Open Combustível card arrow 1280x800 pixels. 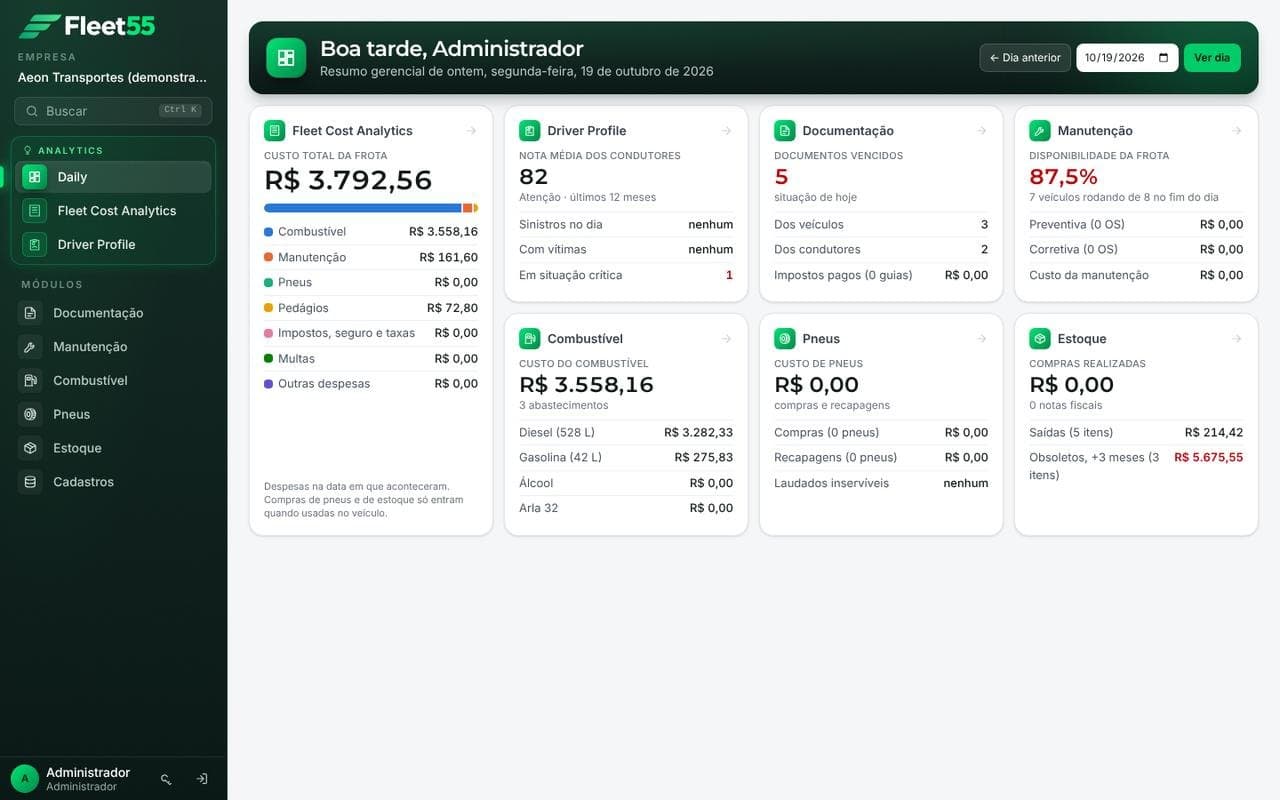click(726, 339)
